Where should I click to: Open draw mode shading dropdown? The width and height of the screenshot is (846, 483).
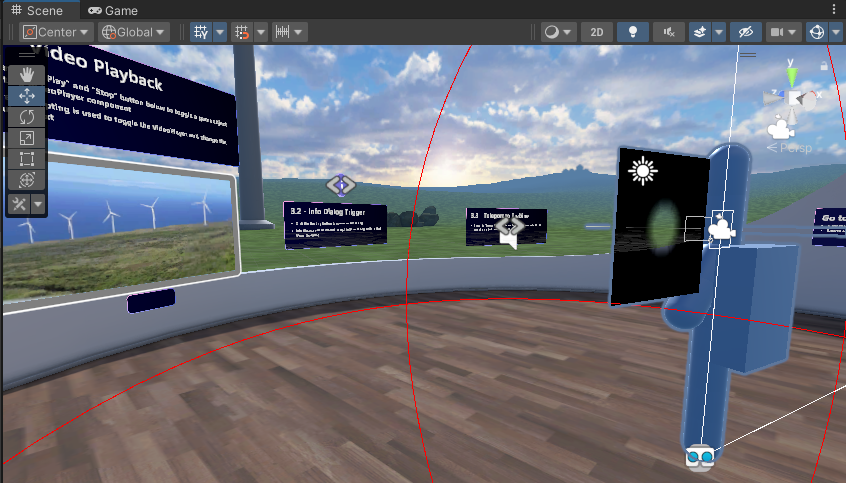tap(558, 32)
